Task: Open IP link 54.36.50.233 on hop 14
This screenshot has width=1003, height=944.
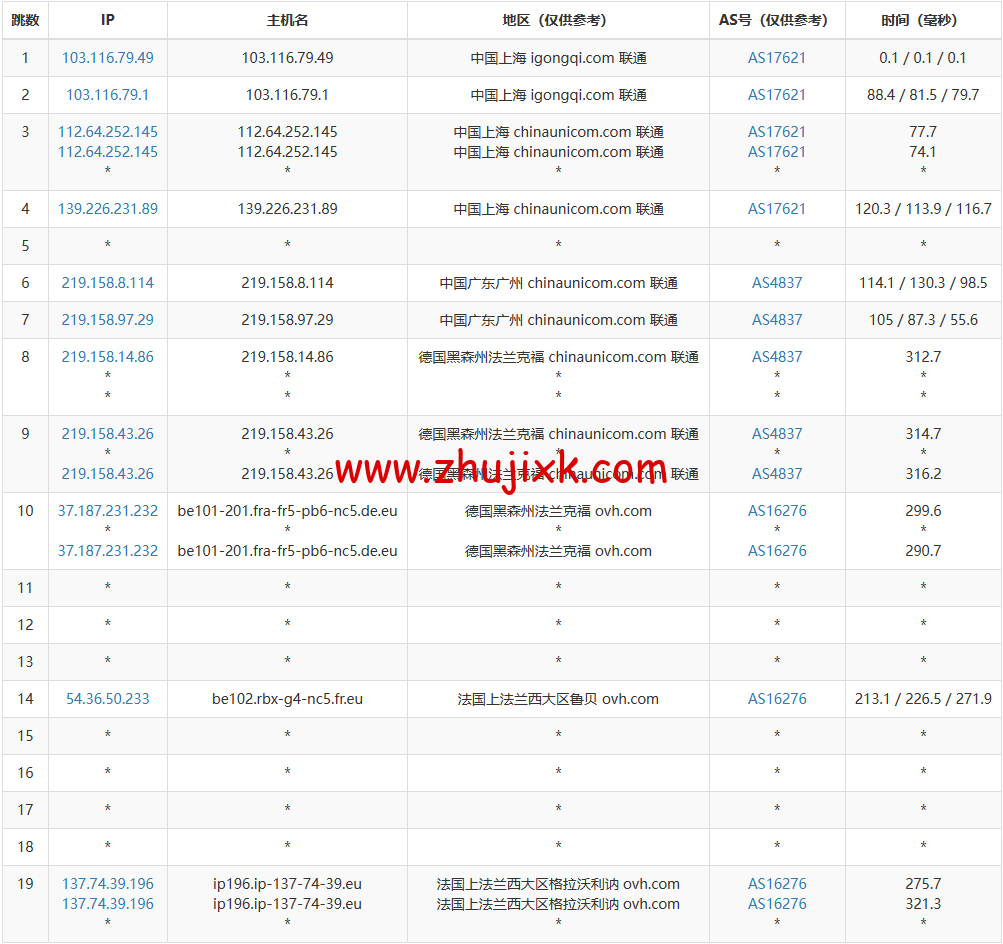Action: (107, 698)
